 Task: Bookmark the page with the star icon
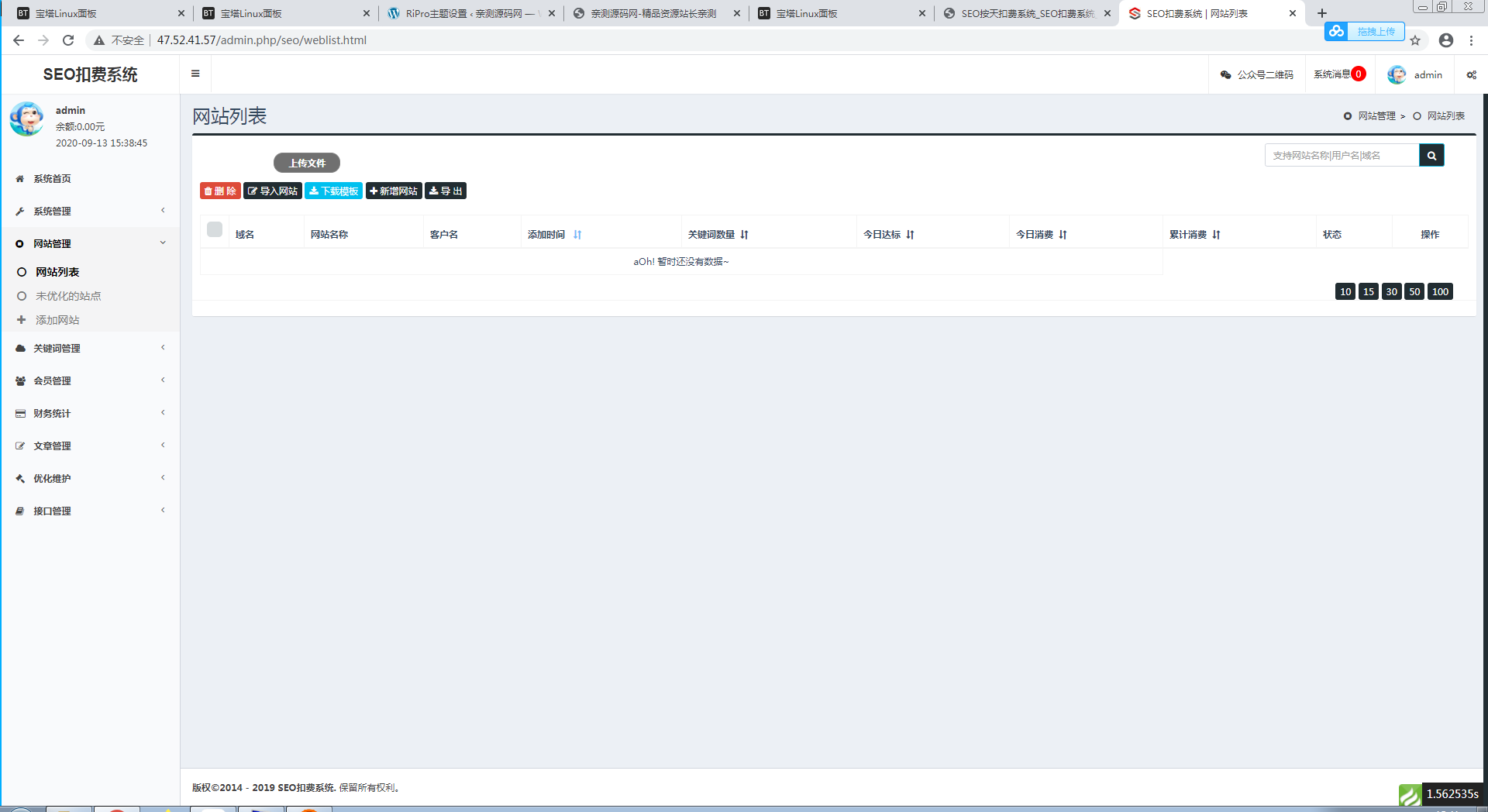pyautogui.click(x=1415, y=40)
